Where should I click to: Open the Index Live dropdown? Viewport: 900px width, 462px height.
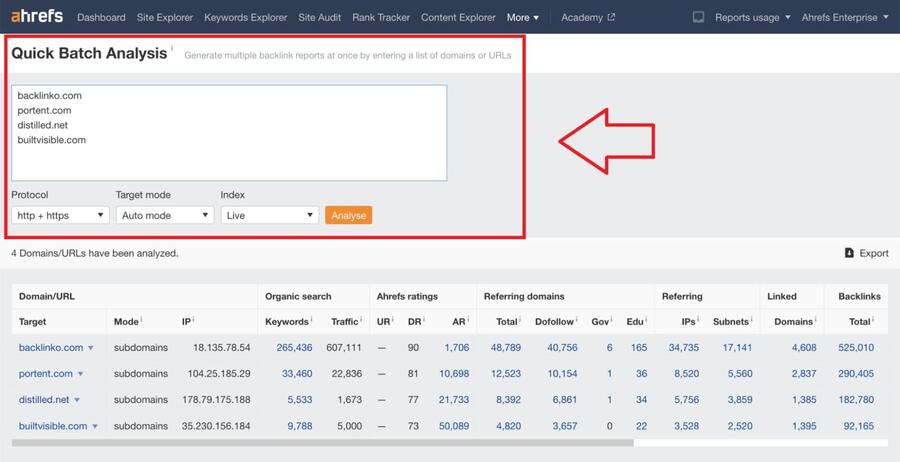pos(270,215)
